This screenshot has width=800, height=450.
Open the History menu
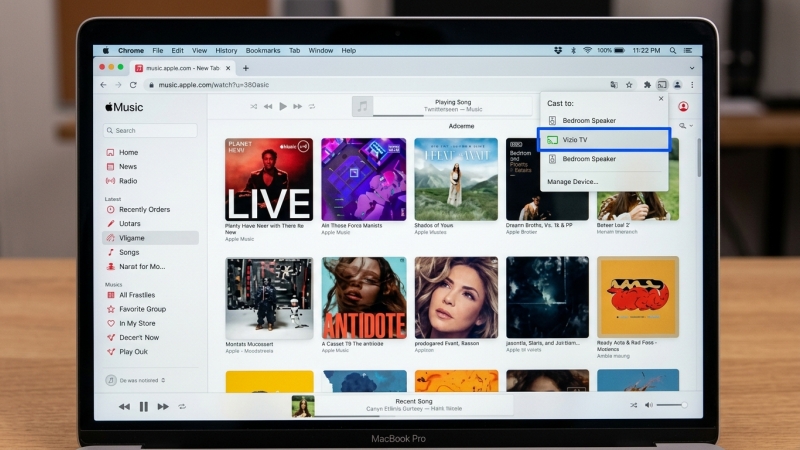coord(226,51)
